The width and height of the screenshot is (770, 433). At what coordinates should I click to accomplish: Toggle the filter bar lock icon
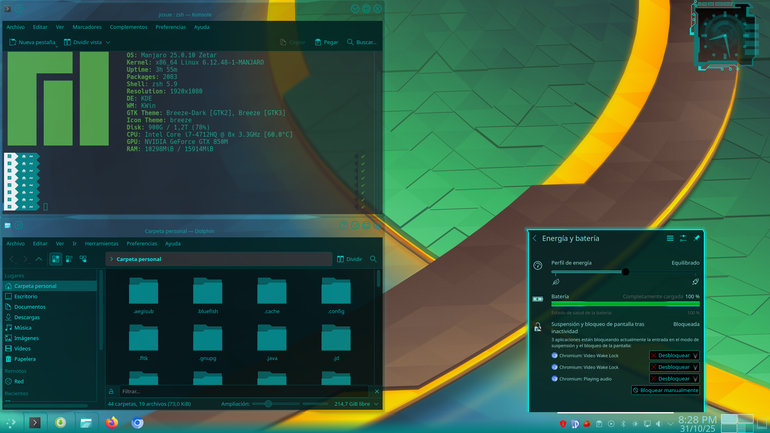click(111, 391)
